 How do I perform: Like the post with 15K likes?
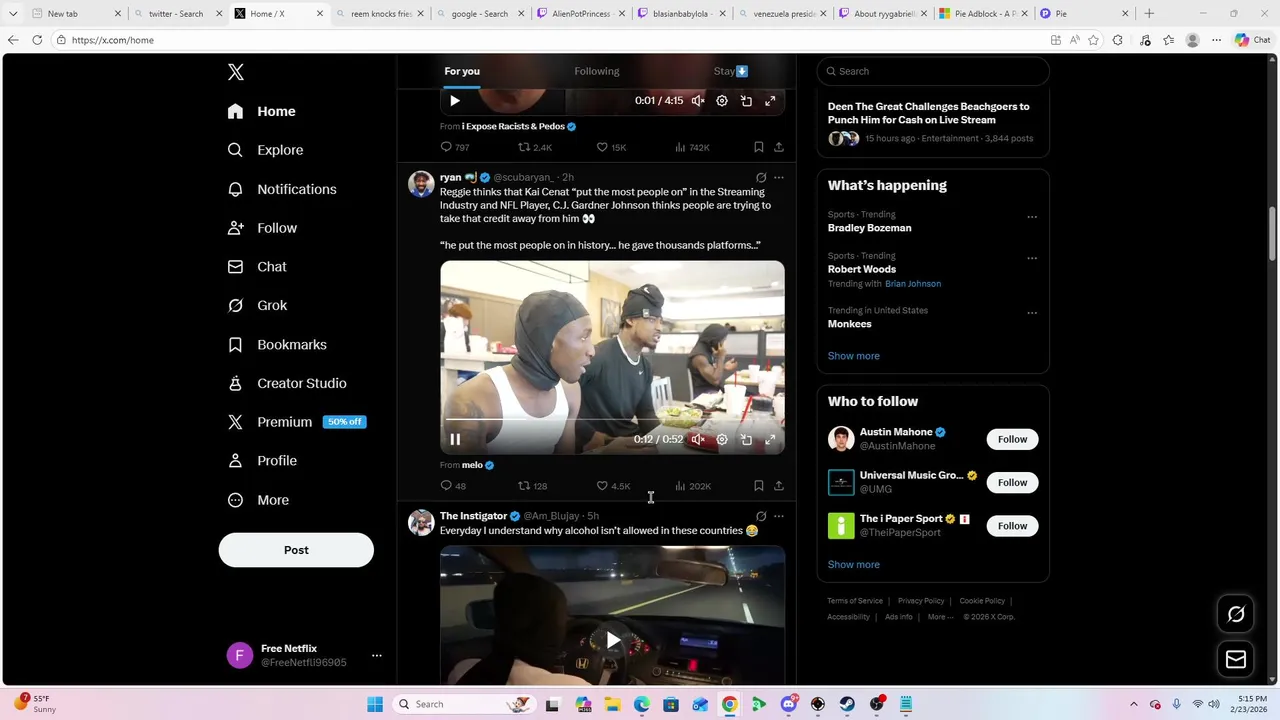[611, 148]
